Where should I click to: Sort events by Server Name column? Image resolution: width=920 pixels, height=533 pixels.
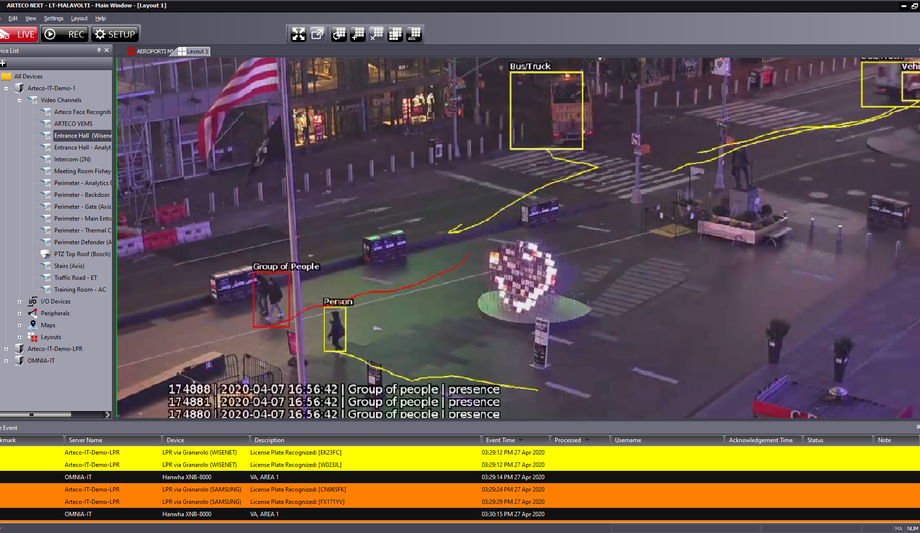112,440
